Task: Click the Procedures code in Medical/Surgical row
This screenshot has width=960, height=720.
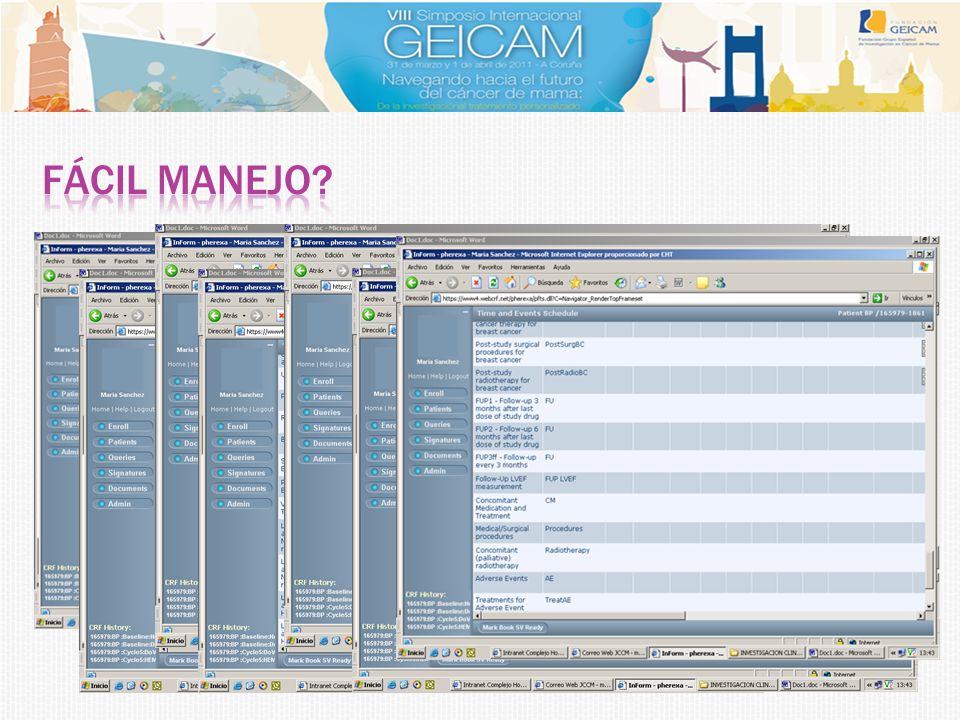Action: coord(564,529)
